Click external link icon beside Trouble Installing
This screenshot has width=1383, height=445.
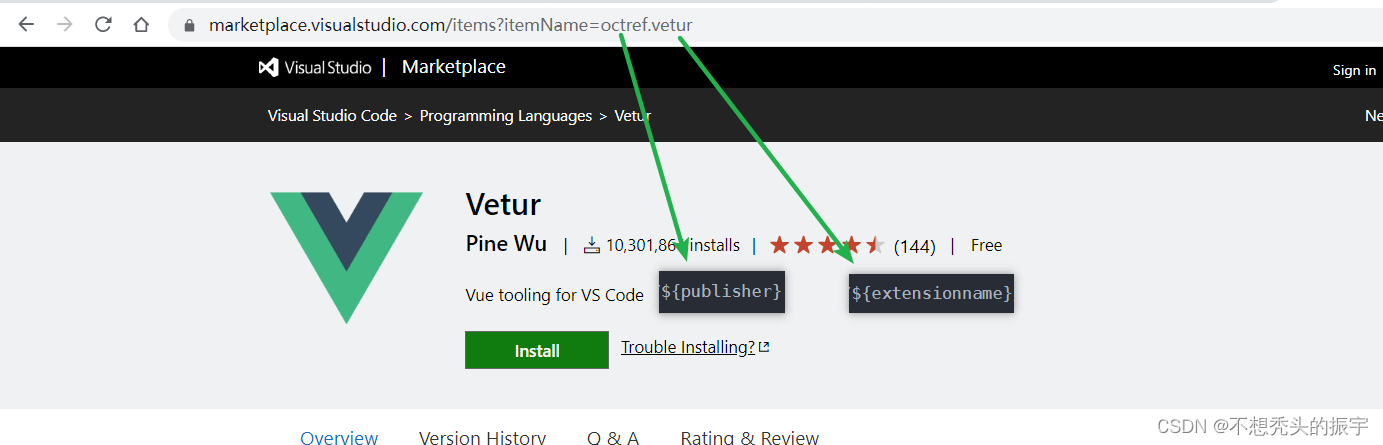click(764, 347)
